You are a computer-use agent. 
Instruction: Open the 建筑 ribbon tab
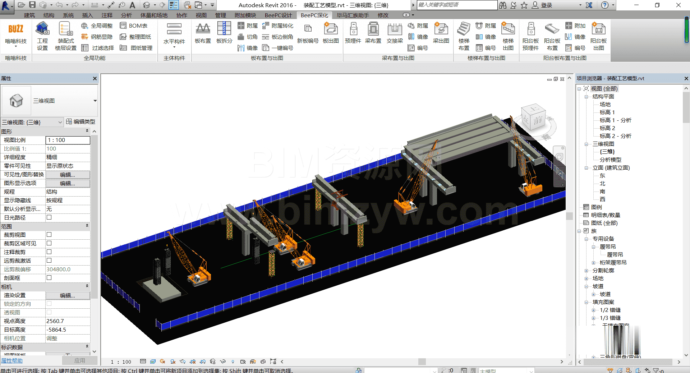29,15
